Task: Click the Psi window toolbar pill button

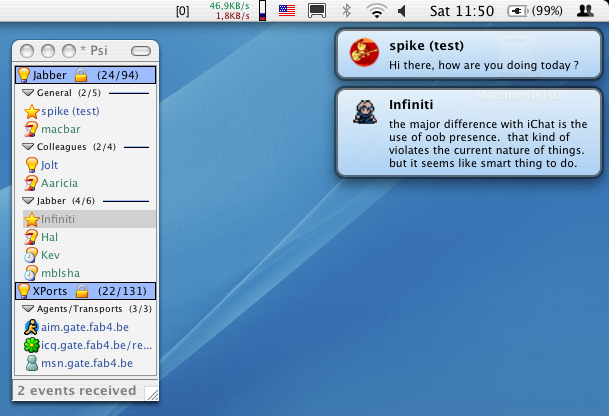Action: point(141,51)
